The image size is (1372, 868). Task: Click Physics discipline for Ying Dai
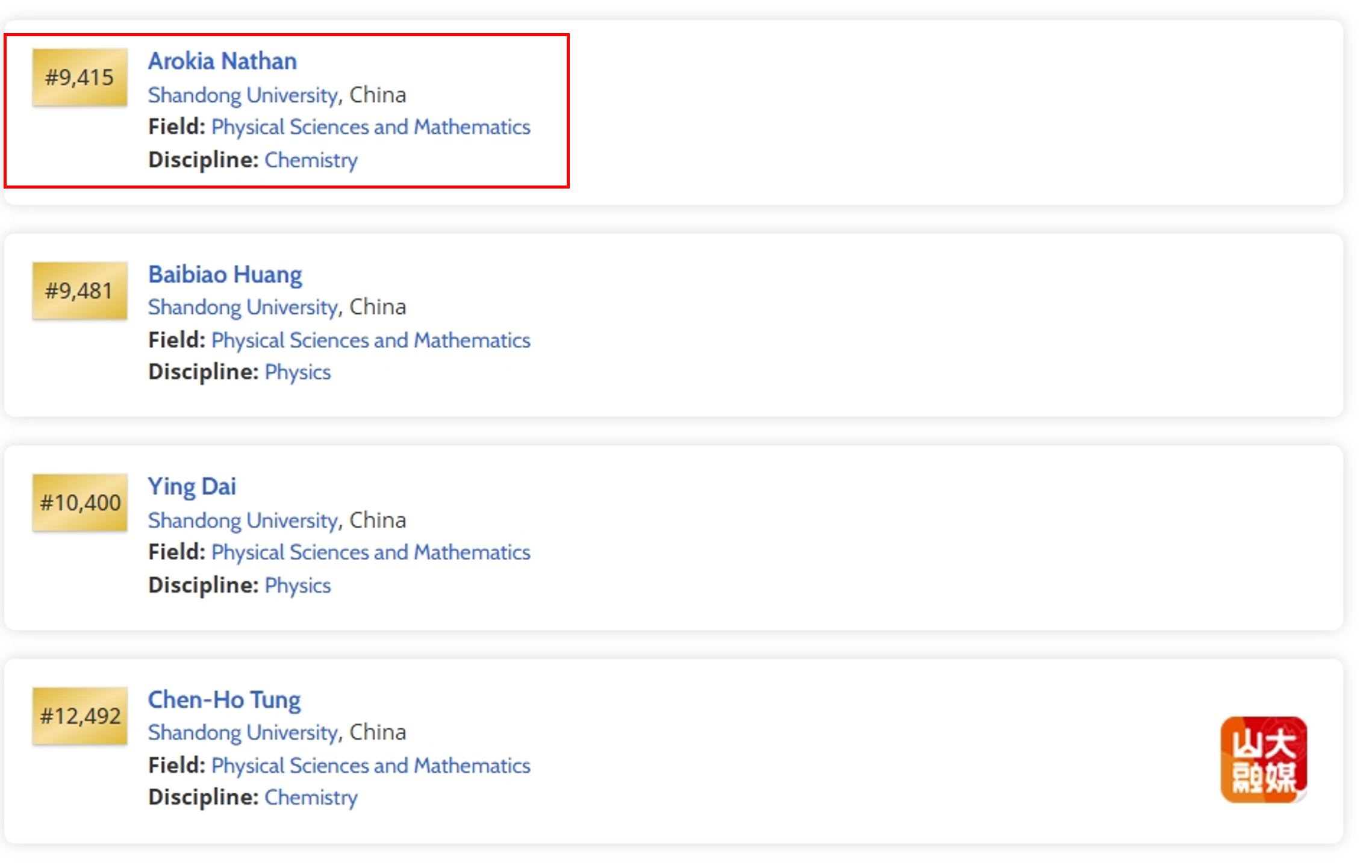coord(298,585)
